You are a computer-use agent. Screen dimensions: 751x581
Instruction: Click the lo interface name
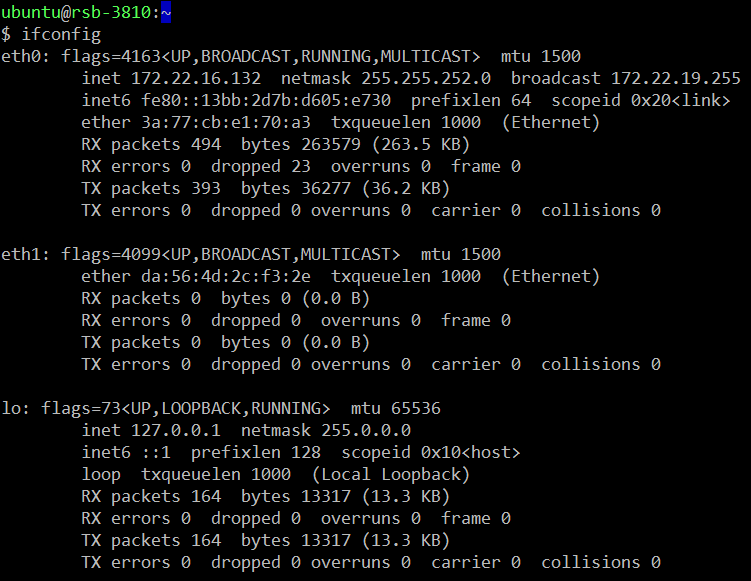(11, 408)
